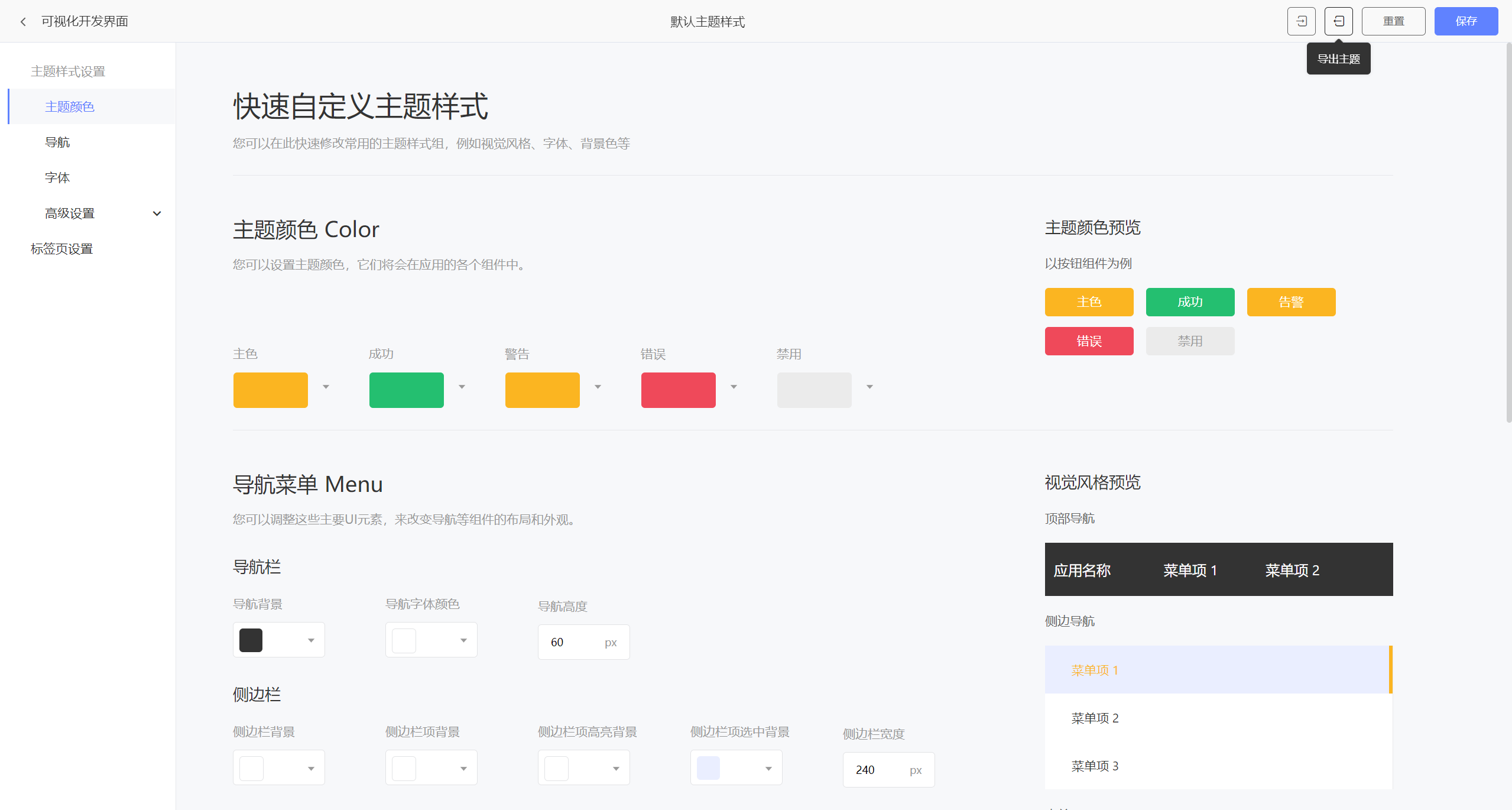The width and height of the screenshot is (1512, 810).
Task: Open the 侧边栏背景 color picker dropdown
Action: [x=279, y=767]
